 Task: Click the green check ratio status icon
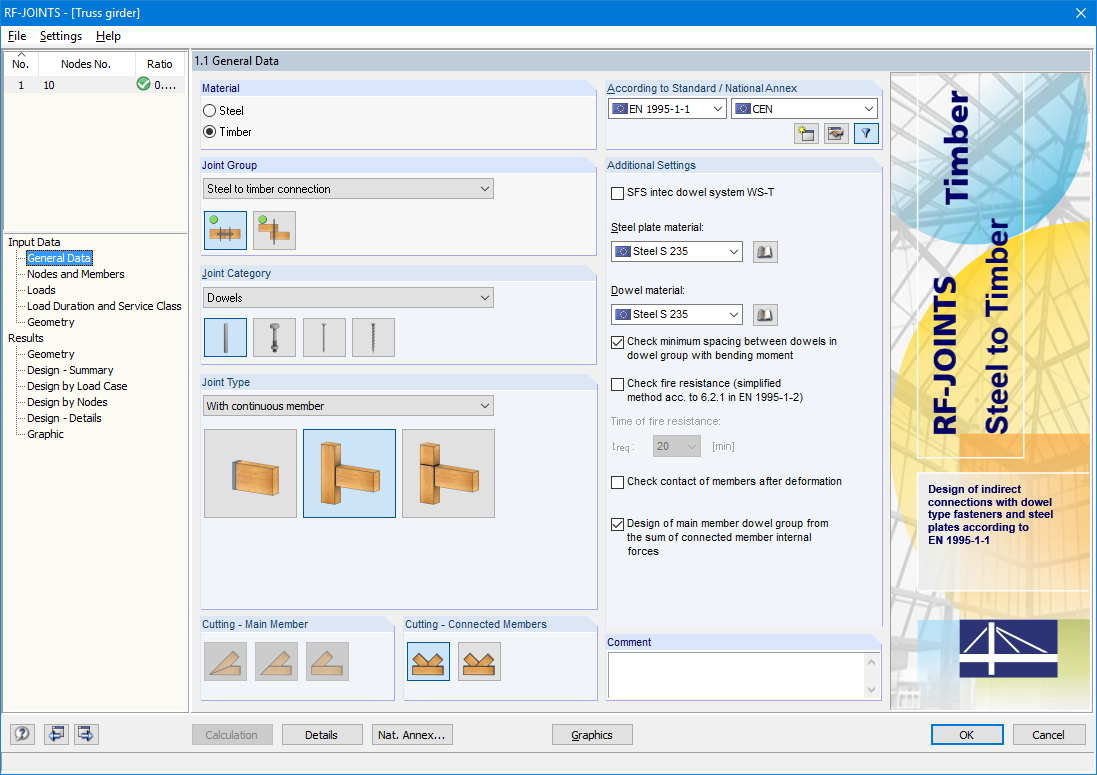(143, 85)
